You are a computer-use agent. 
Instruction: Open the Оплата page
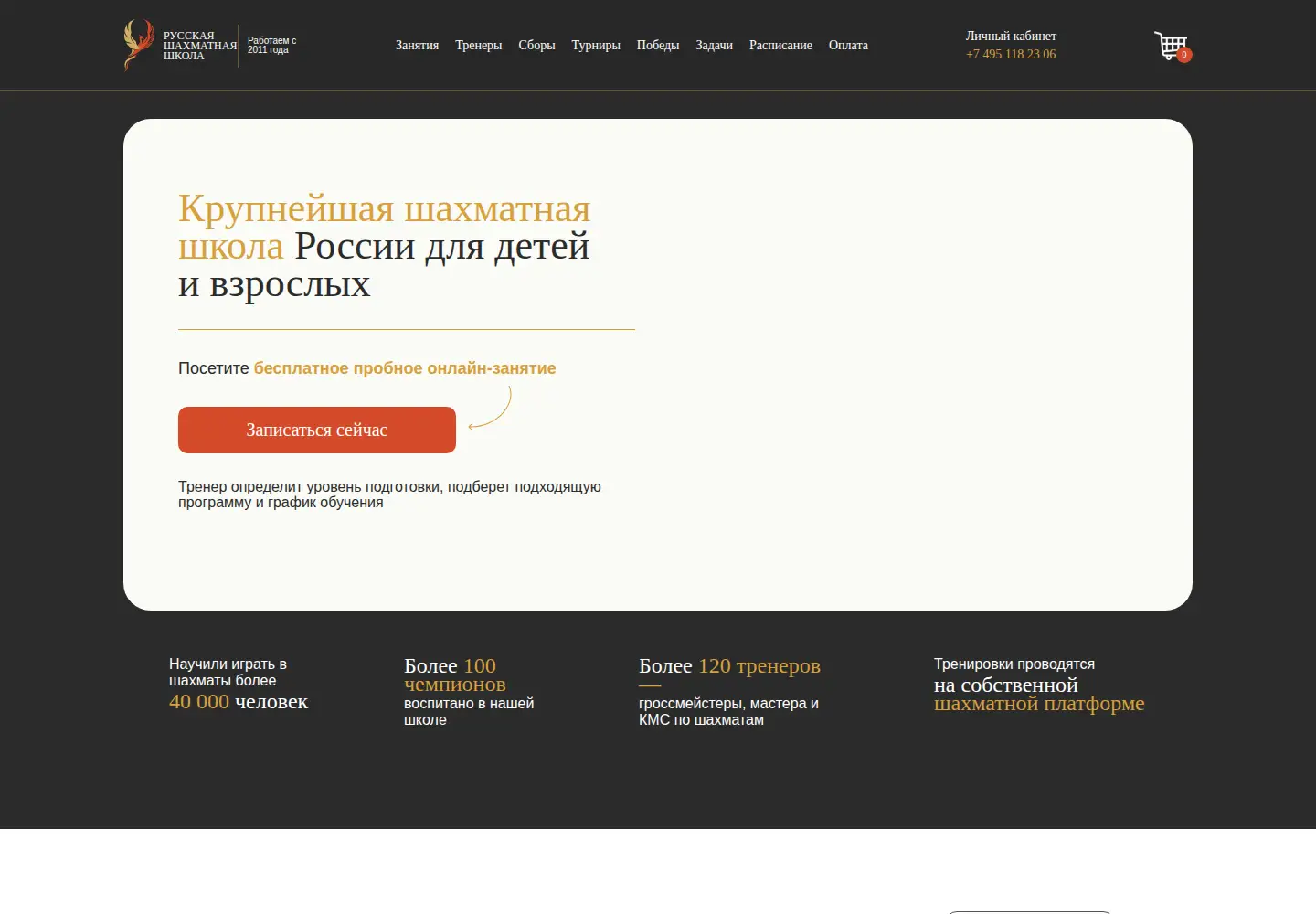click(x=848, y=45)
